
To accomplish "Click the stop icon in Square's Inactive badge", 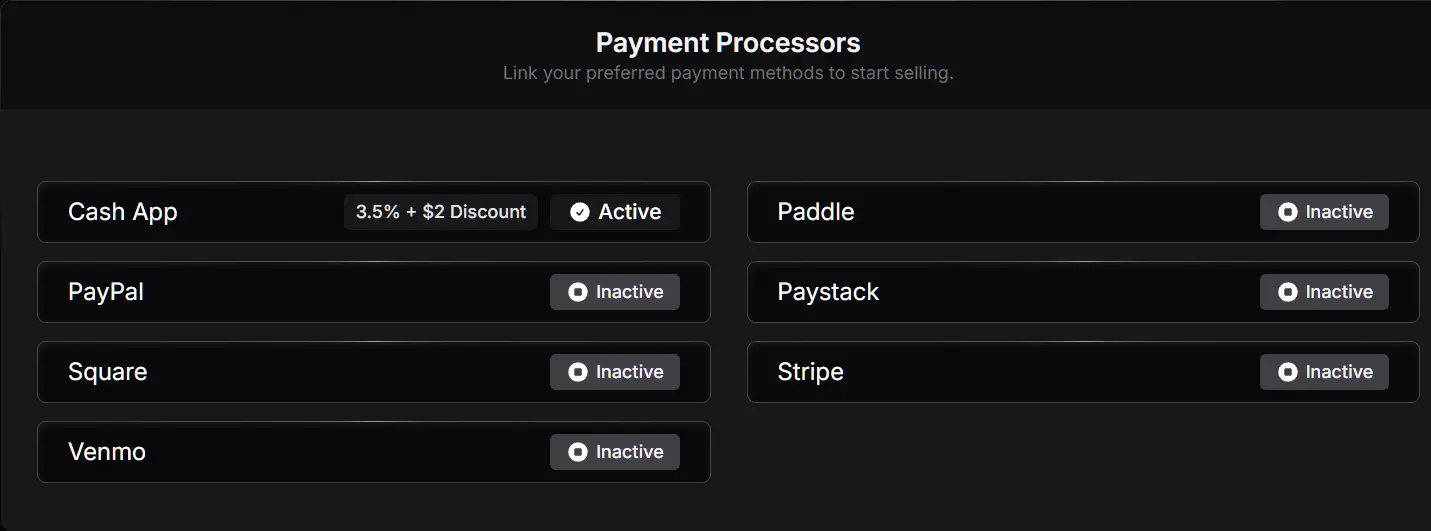I will coord(577,372).
